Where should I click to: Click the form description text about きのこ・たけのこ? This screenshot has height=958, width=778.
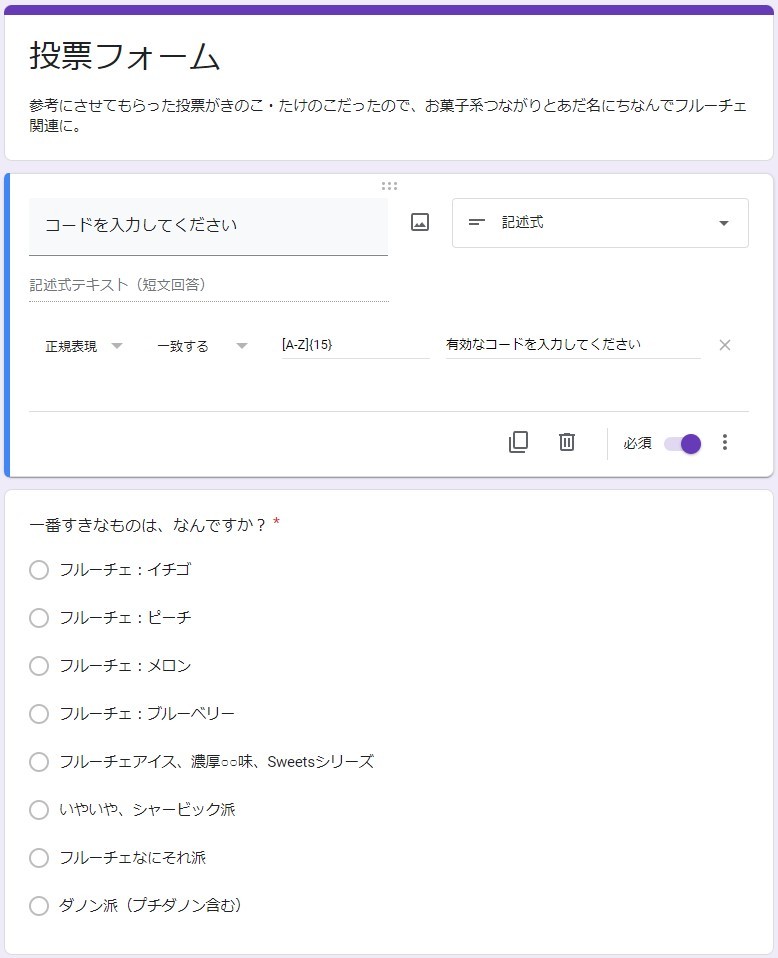(x=388, y=115)
